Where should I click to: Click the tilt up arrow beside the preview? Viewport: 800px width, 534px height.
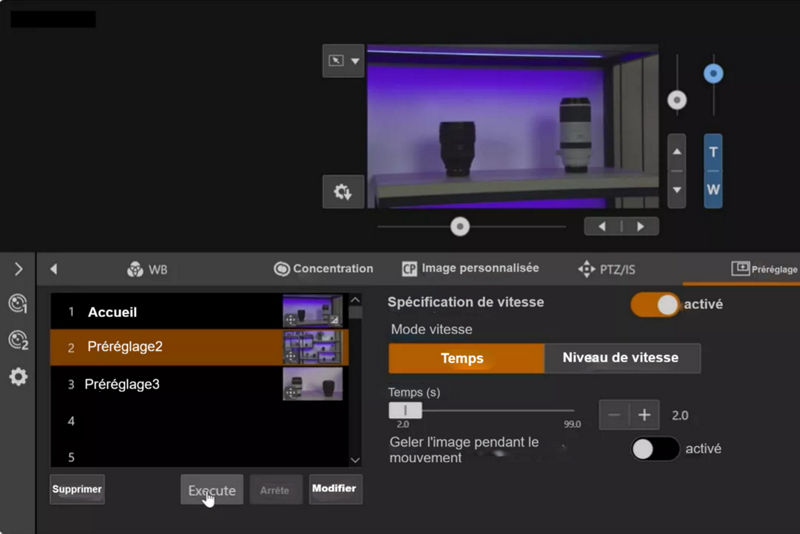click(677, 152)
